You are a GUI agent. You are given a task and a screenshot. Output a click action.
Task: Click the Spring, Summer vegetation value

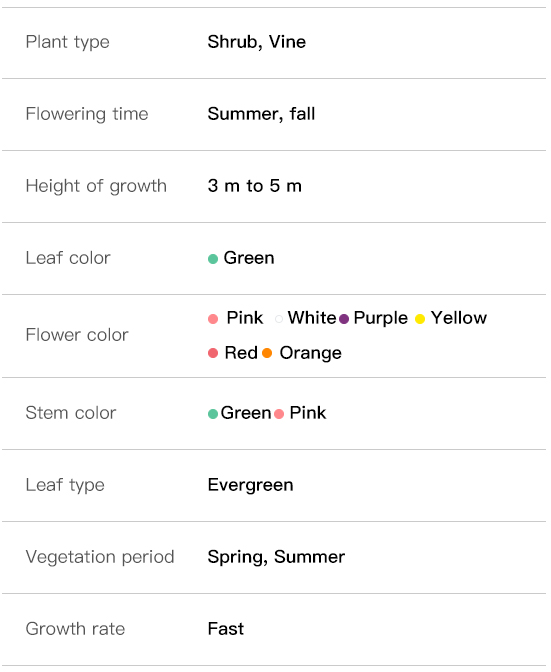(276, 557)
